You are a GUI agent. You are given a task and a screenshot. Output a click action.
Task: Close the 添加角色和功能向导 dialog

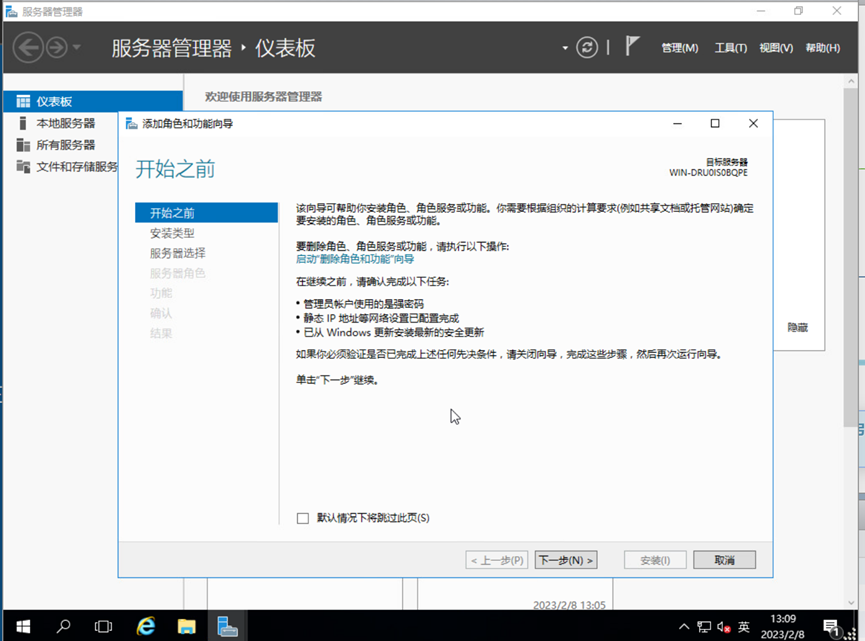pos(753,124)
